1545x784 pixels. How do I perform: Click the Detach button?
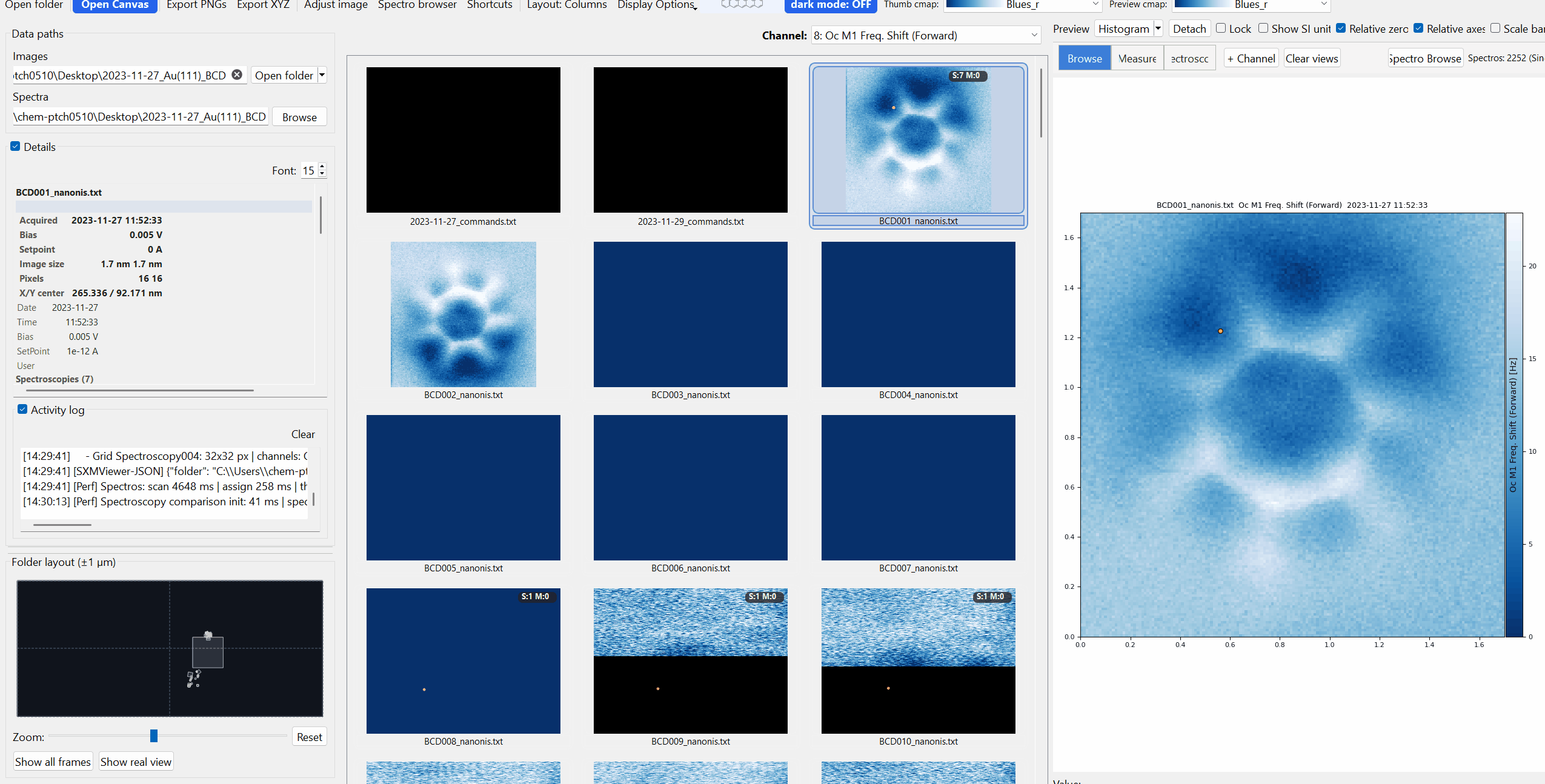point(1189,28)
